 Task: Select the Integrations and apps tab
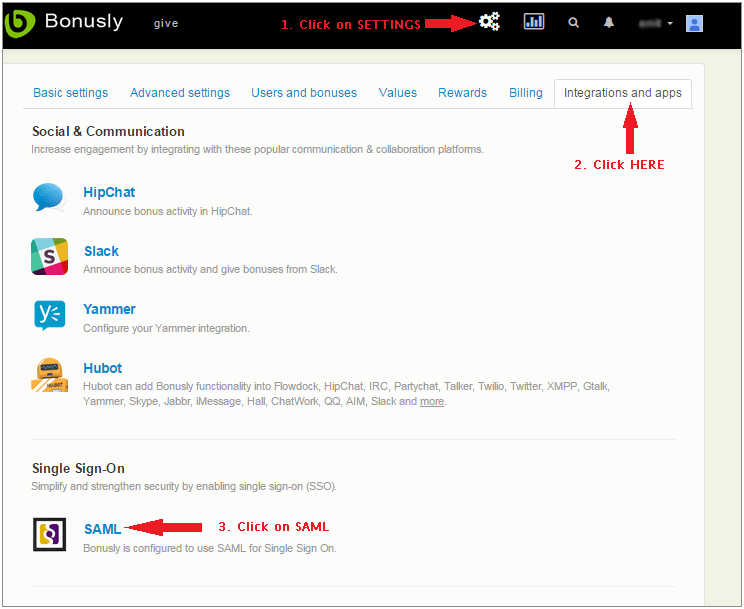click(623, 93)
